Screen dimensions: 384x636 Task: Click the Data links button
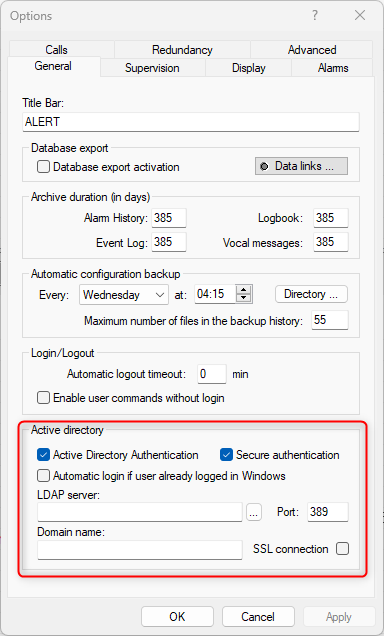(x=301, y=166)
